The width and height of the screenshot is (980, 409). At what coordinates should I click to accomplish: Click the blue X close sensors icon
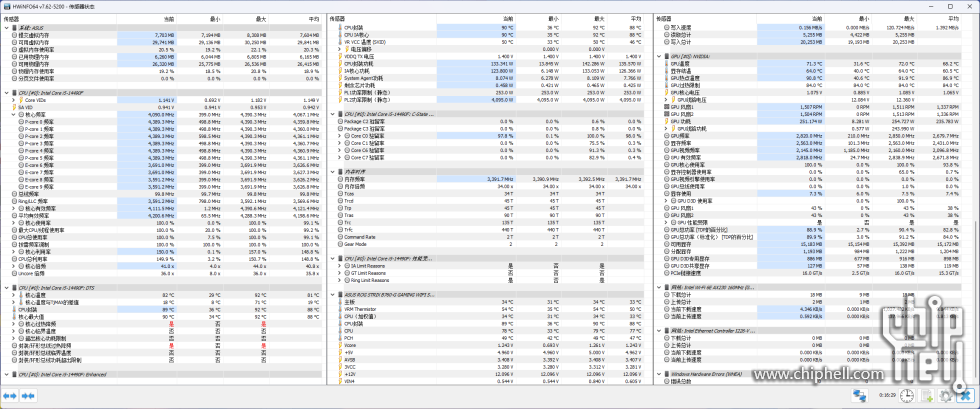(x=966, y=395)
